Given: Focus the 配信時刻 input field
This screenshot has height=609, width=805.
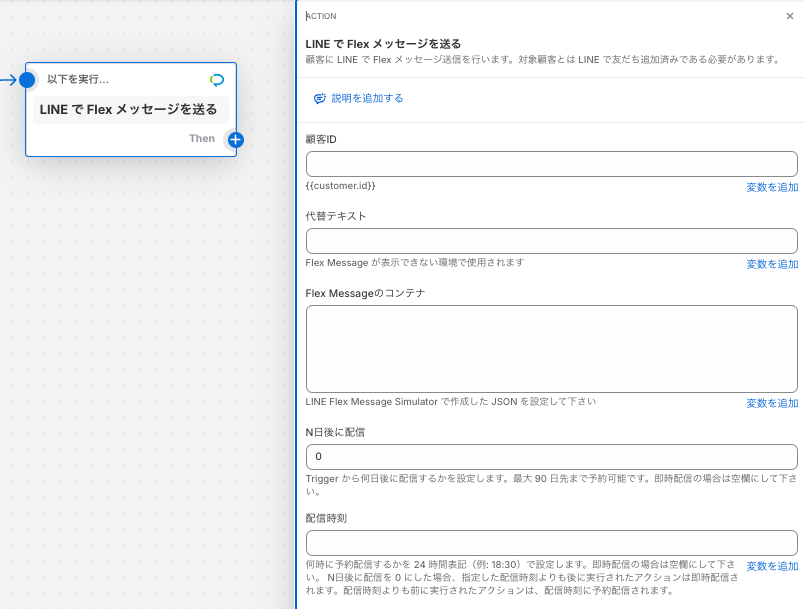Looking at the screenshot, I should click(x=551, y=543).
